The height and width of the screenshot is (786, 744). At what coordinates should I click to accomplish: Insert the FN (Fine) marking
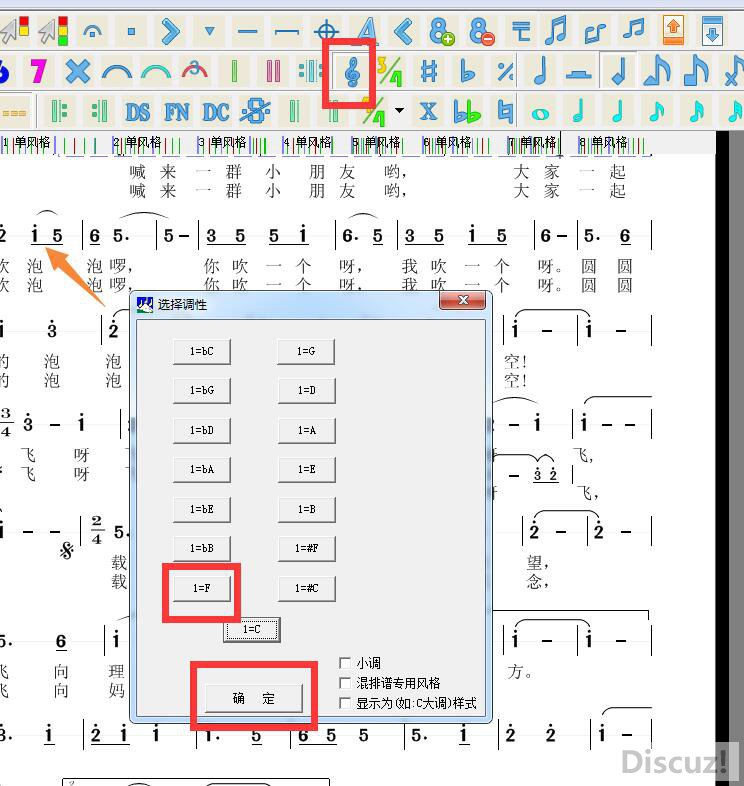tap(176, 112)
